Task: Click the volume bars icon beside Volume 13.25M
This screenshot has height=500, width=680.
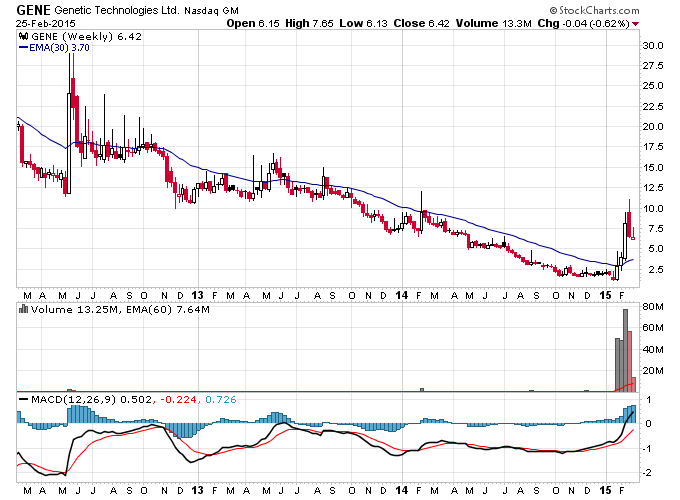Action: (23, 309)
